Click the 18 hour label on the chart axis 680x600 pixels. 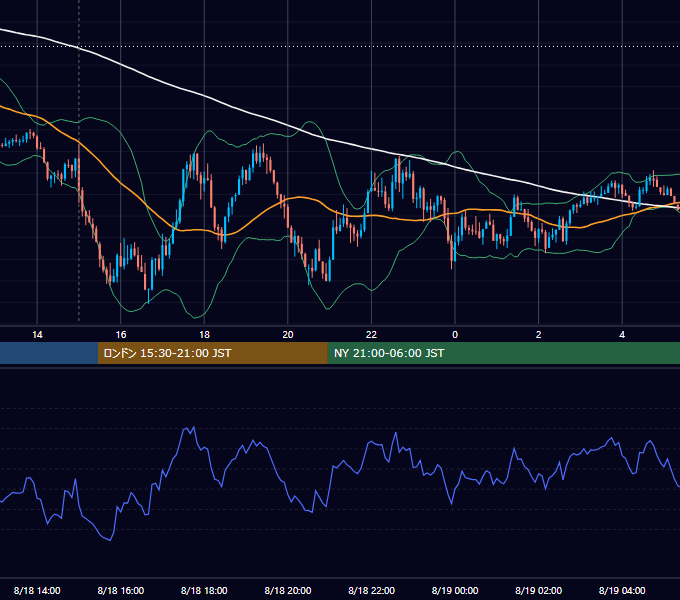[x=204, y=335]
